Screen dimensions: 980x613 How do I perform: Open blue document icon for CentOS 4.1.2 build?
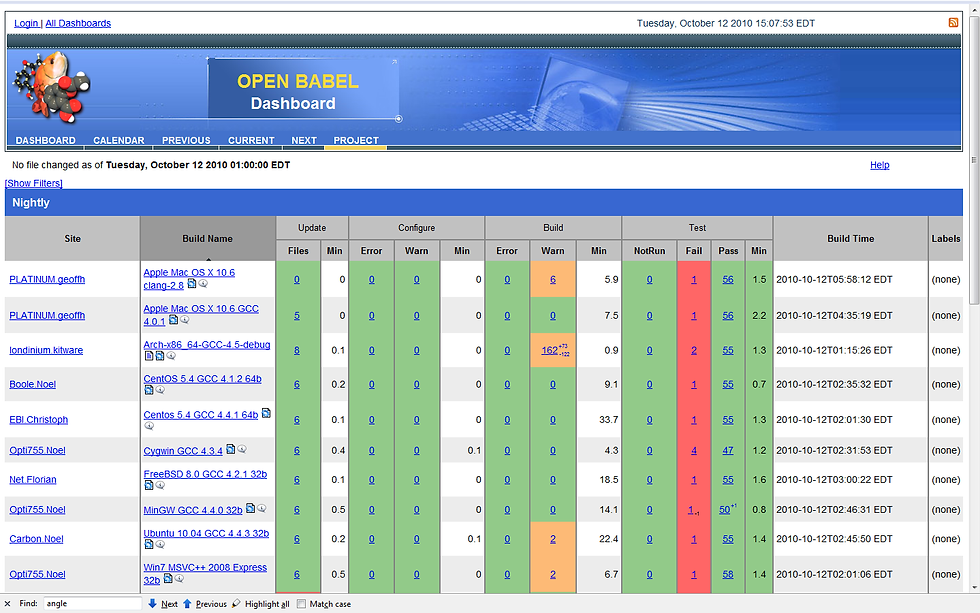coord(149,390)
